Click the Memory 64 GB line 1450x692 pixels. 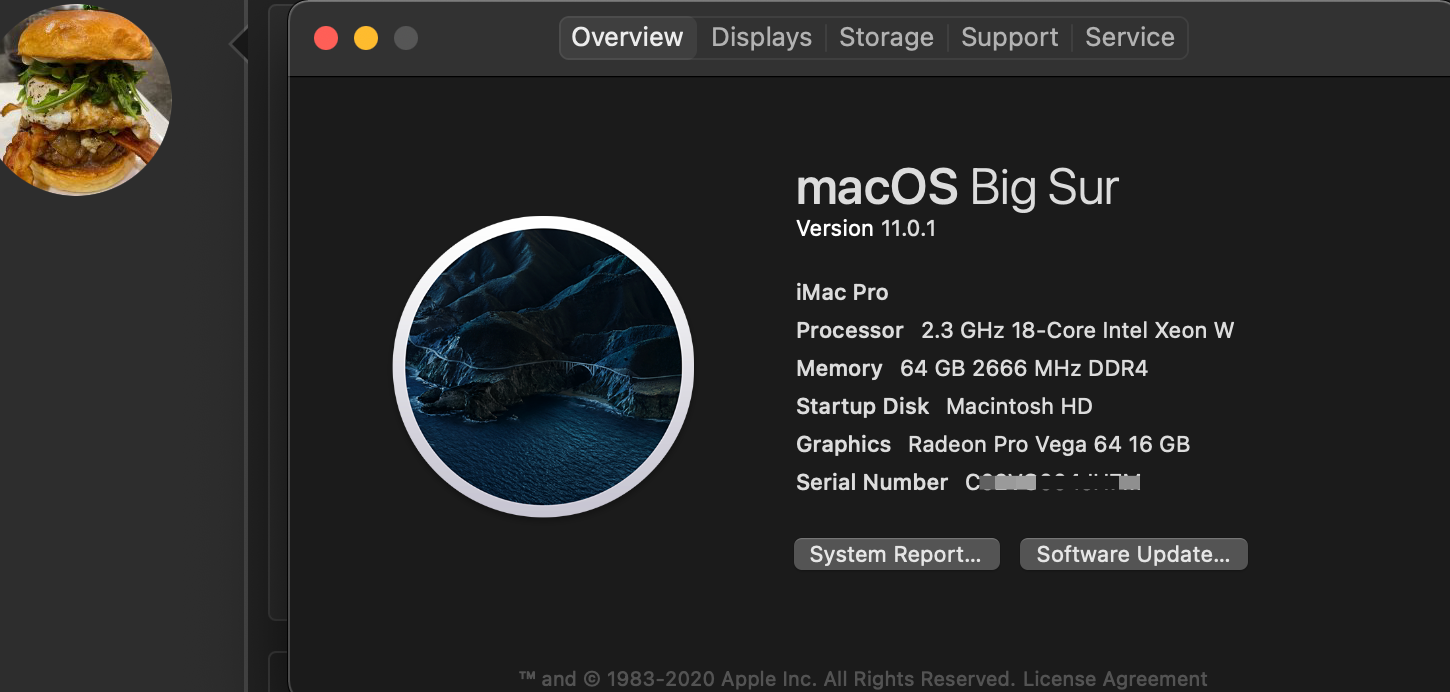pos(971,369)
